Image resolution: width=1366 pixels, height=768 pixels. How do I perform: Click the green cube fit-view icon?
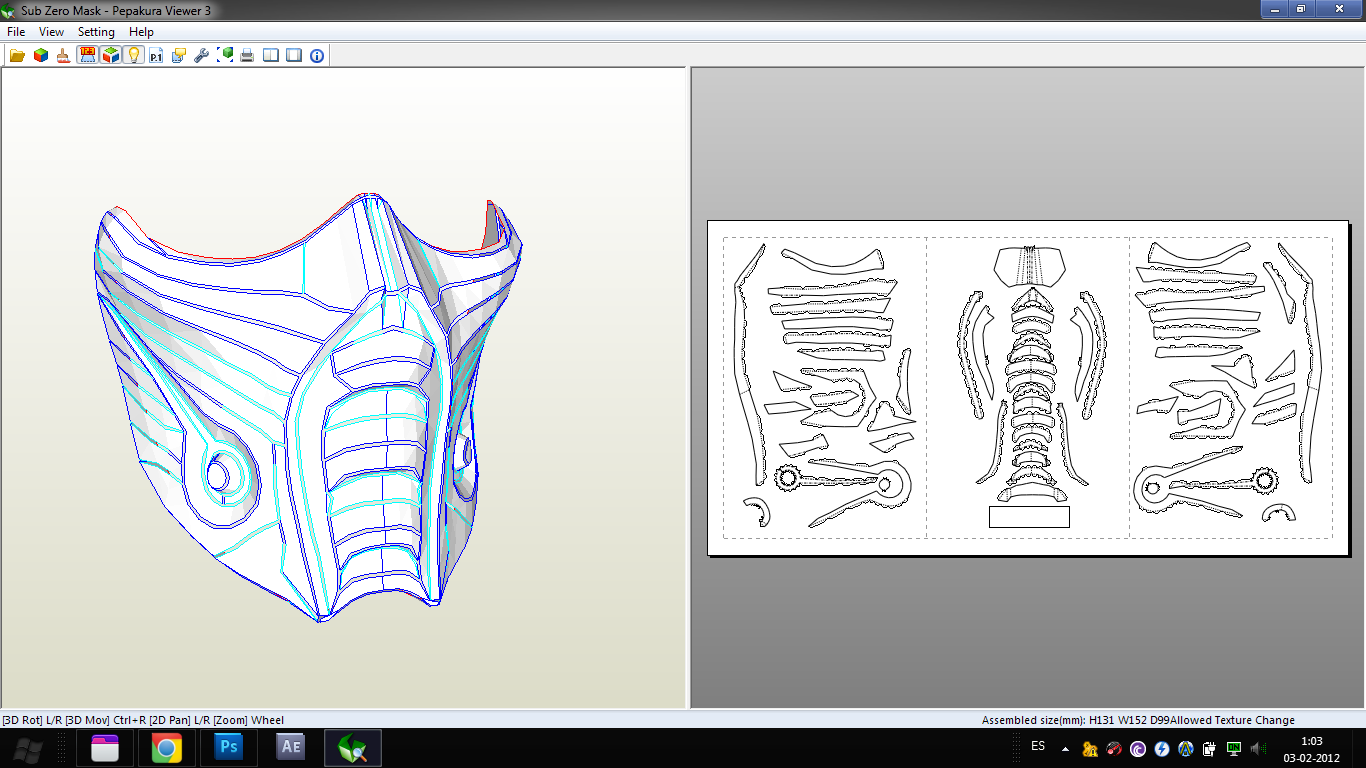tap(225, 55)
